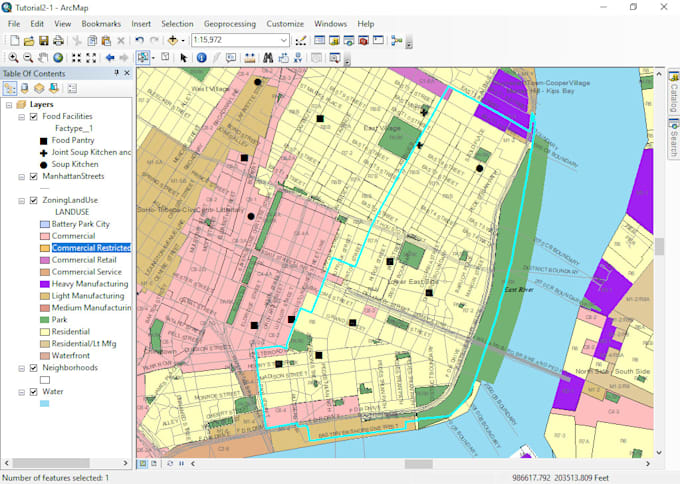Select the Zoom In tool
680x484 pixels.
(x=13, y=58)
